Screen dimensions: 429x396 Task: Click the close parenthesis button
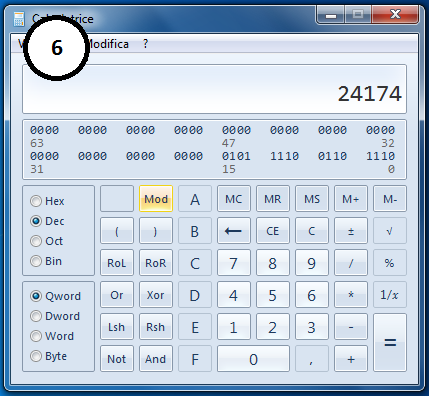point(156,231)
